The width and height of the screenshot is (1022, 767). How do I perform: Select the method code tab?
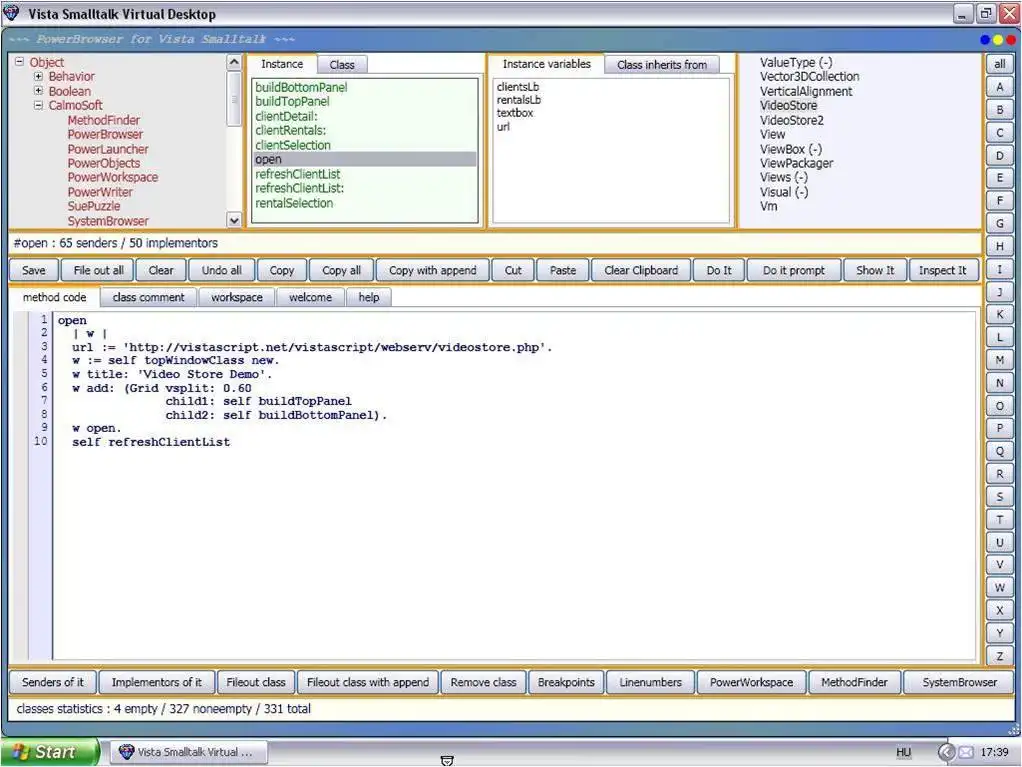tap(55, 297)
